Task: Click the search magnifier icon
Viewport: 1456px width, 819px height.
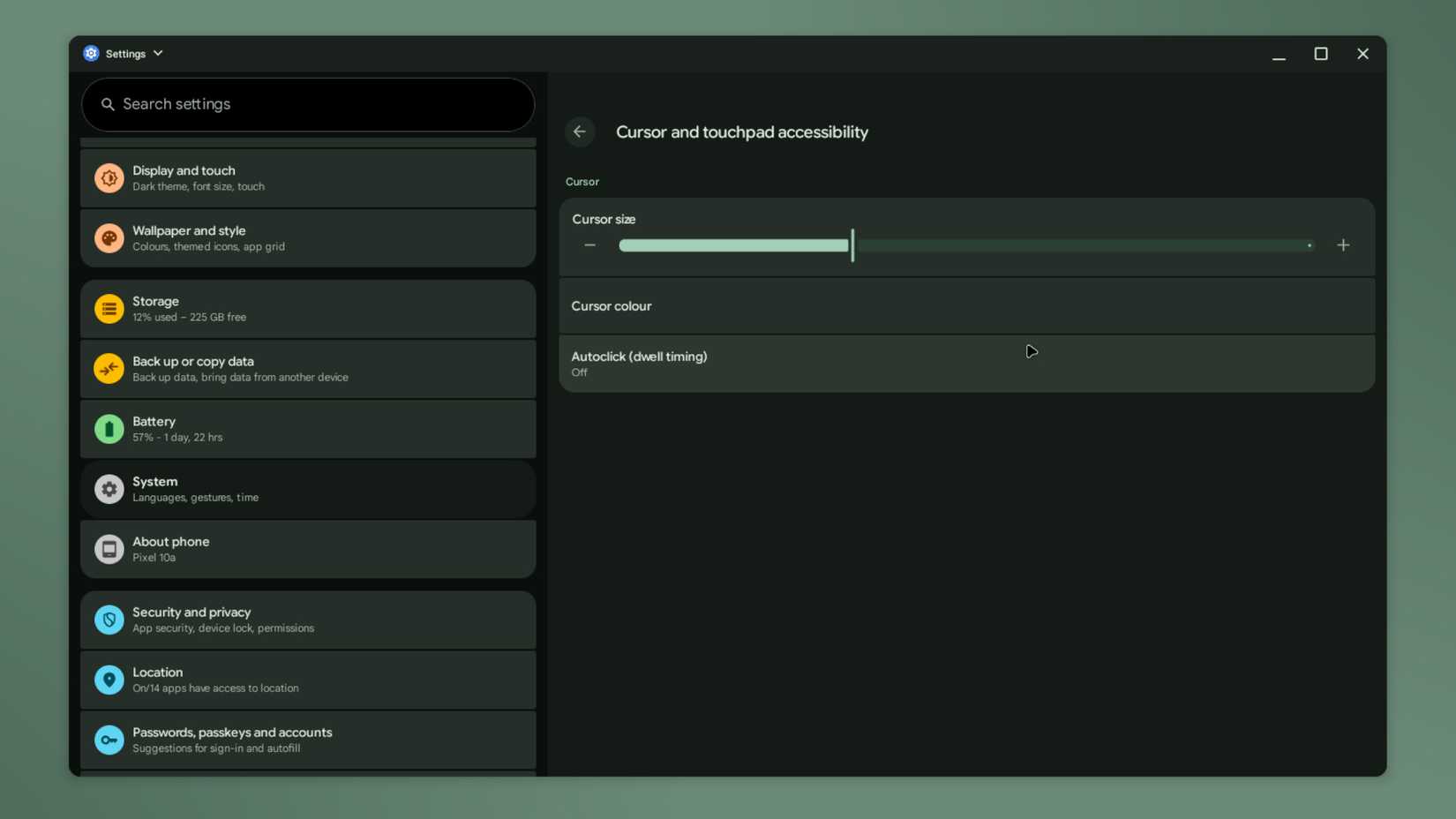Action: [x=109, y=104]
